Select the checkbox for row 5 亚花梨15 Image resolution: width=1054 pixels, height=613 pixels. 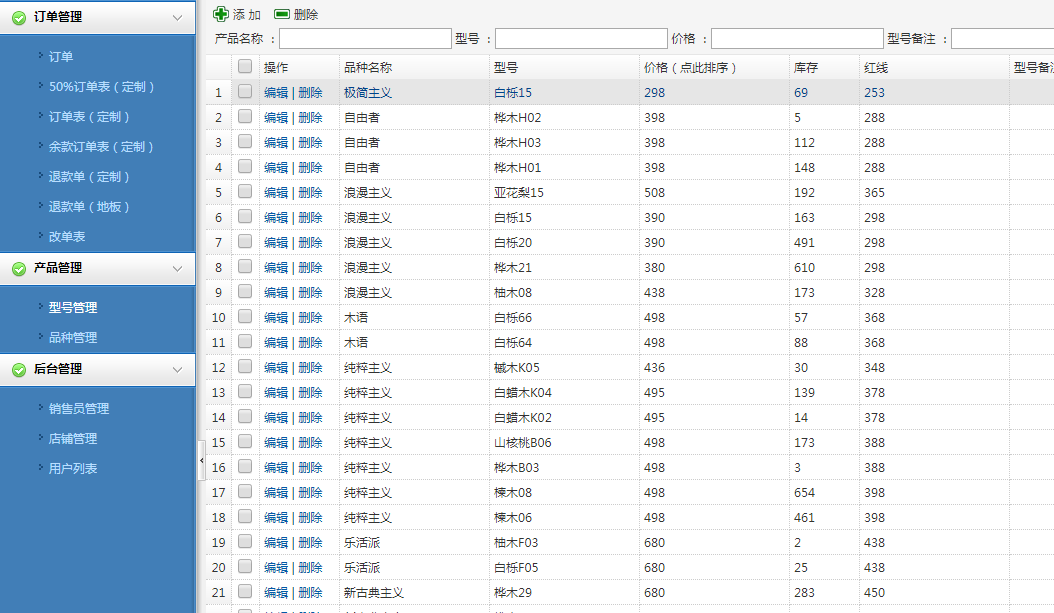coord(245,192)
